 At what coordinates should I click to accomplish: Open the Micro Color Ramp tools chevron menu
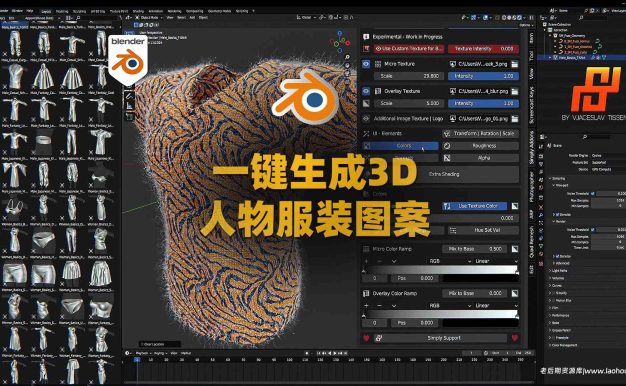pyautogui.click(x=394, y=261)
